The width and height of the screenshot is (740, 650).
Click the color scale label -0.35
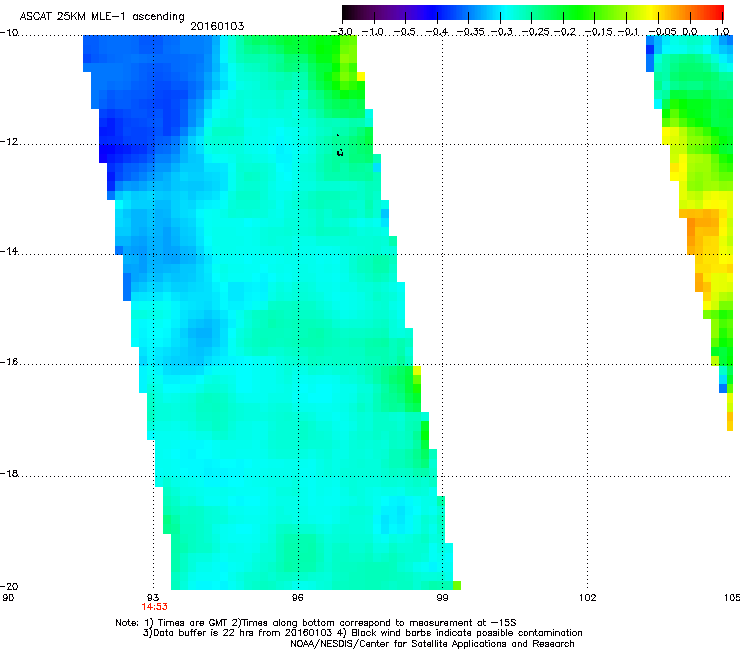[470, 32]
